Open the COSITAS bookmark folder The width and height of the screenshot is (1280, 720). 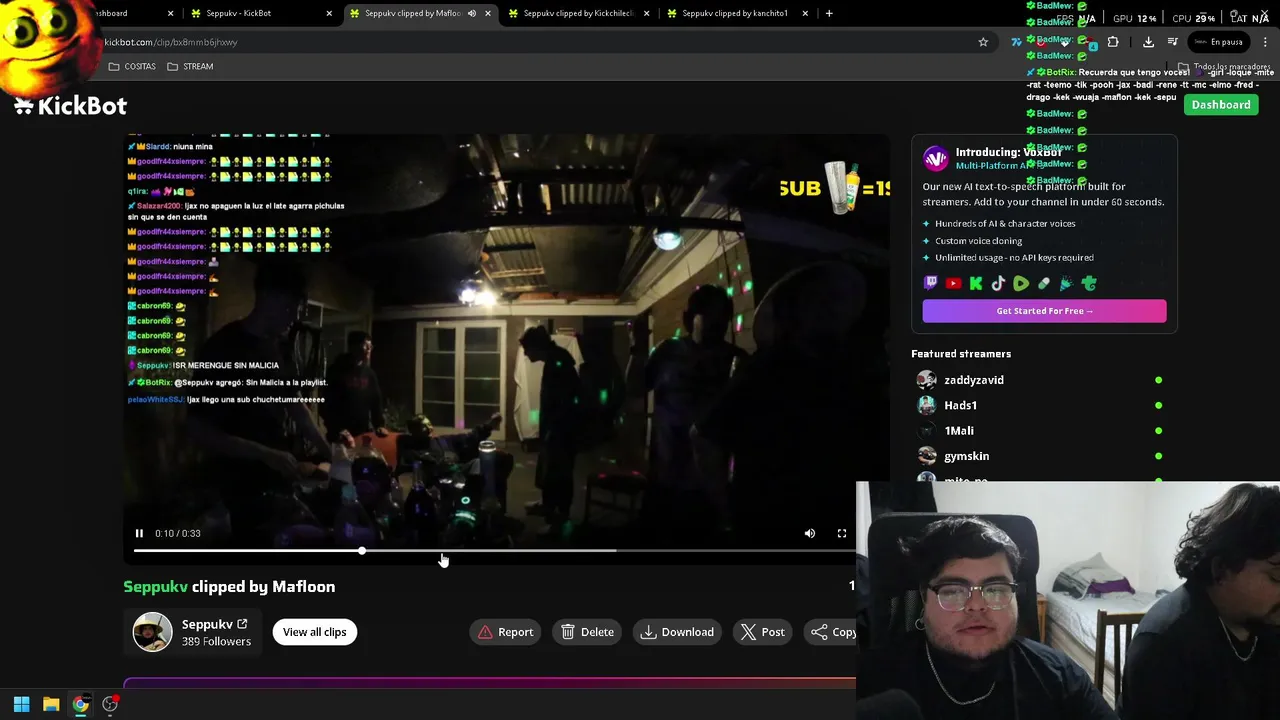(x=132, y=66)
